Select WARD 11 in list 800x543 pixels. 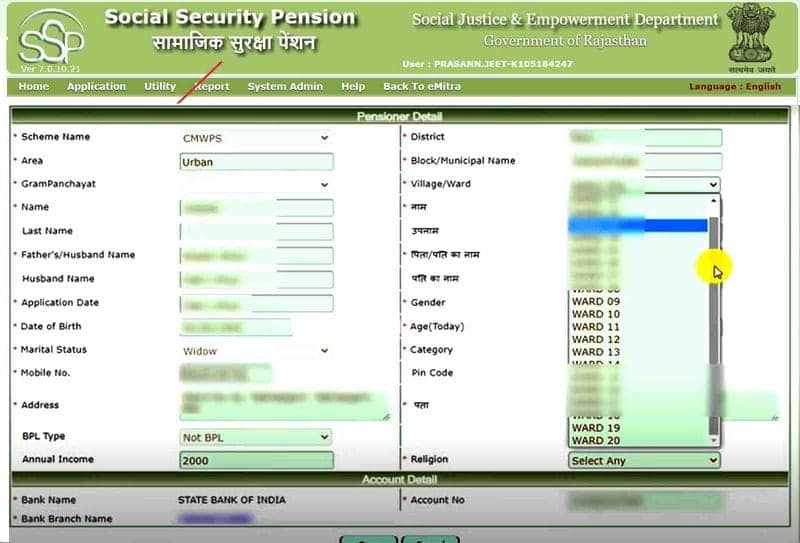639,327
